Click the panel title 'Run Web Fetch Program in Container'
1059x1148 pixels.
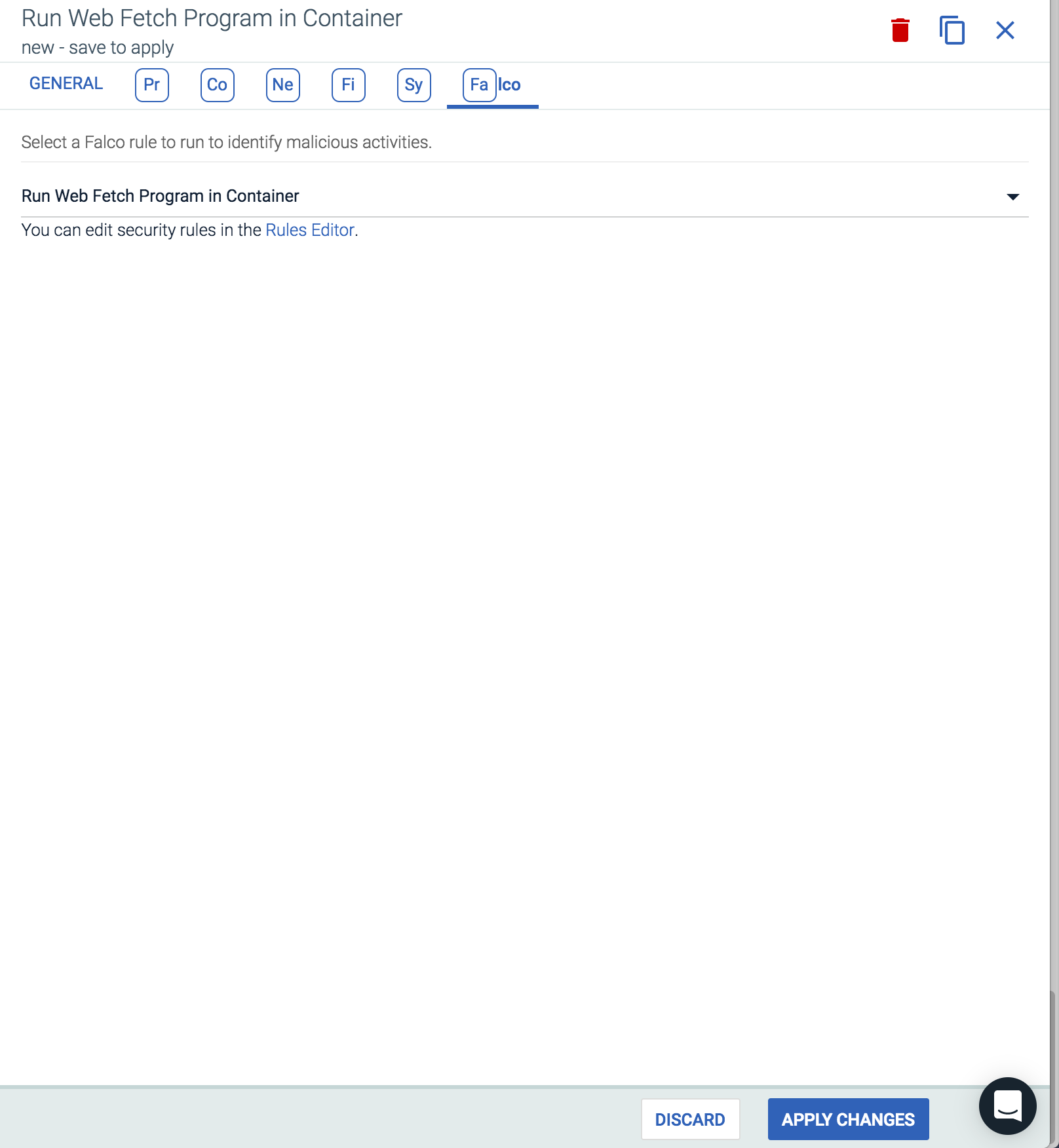coord(212,18)
